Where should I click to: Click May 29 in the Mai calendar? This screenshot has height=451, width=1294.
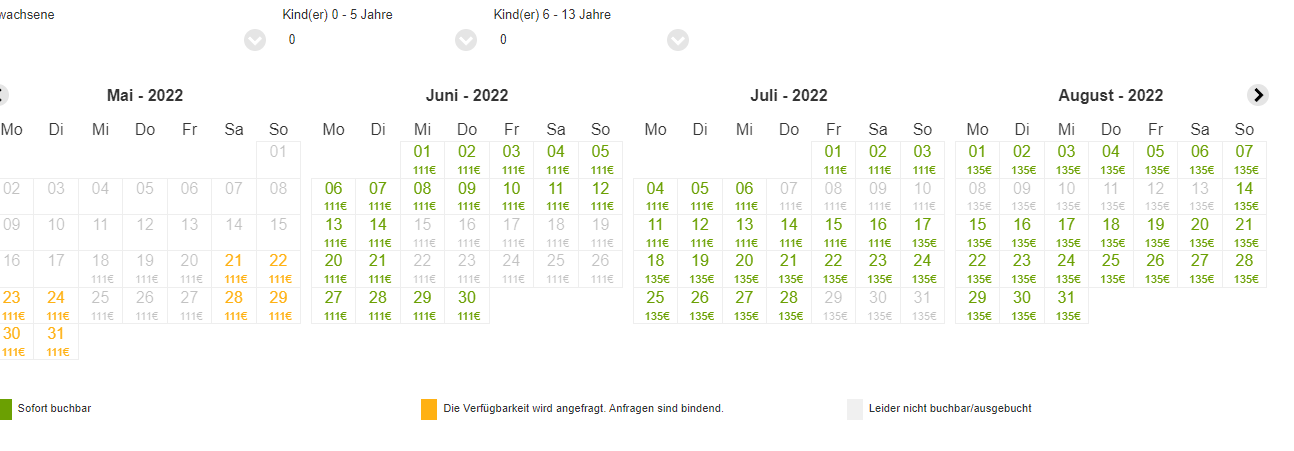click(278, 305)
